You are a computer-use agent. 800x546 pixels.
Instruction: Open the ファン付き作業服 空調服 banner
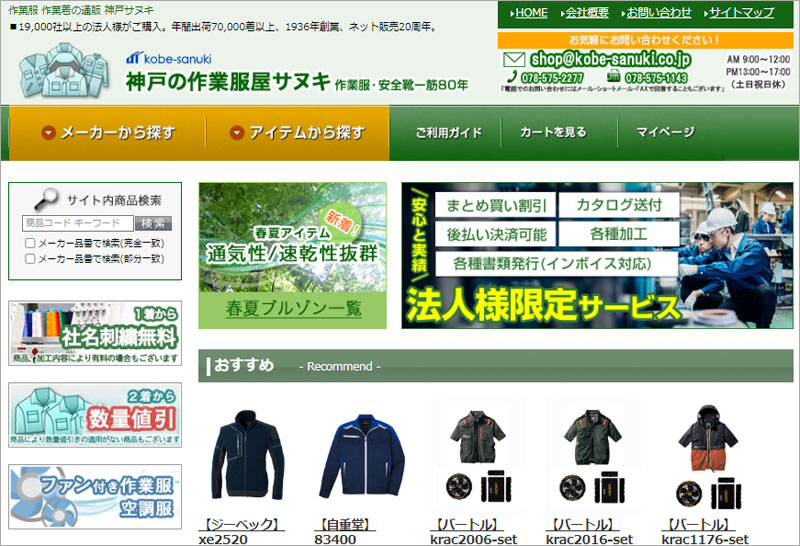click(x=95, y=497)
